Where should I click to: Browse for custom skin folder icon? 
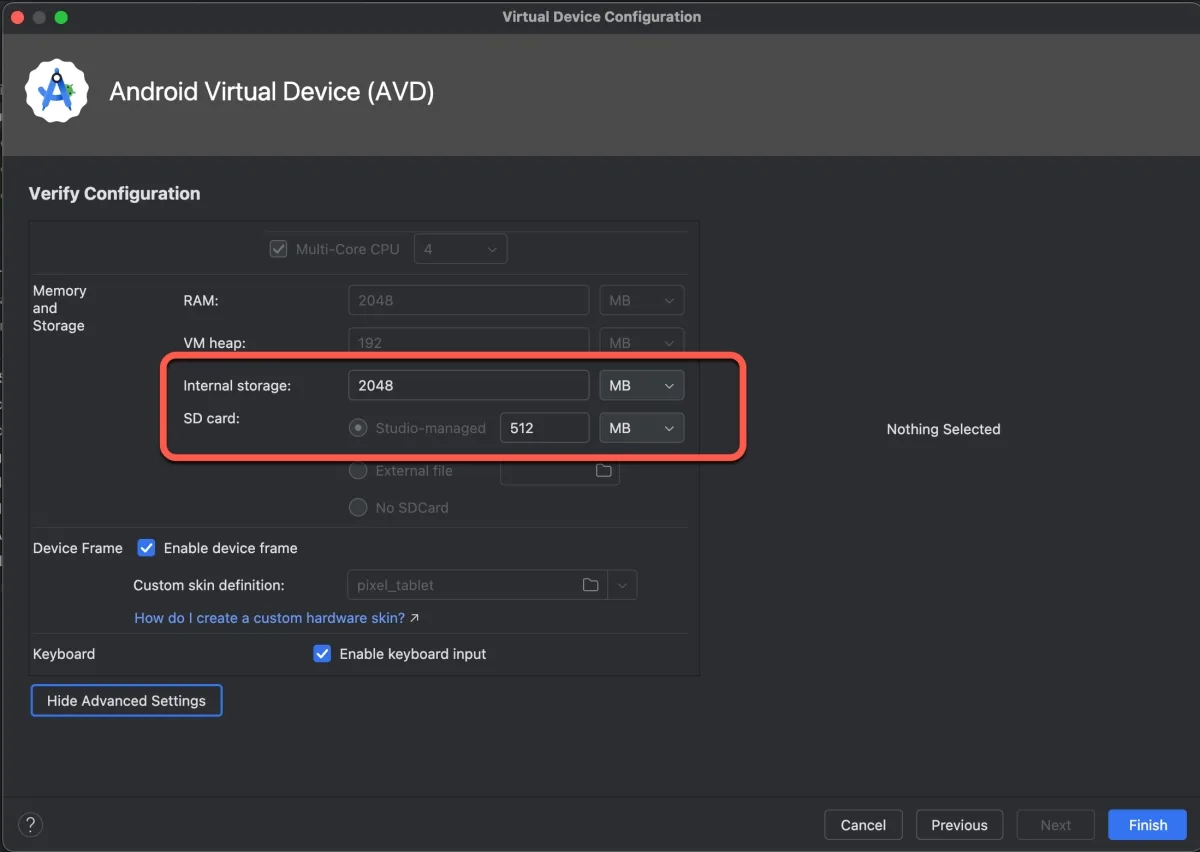tap(590, 585)
